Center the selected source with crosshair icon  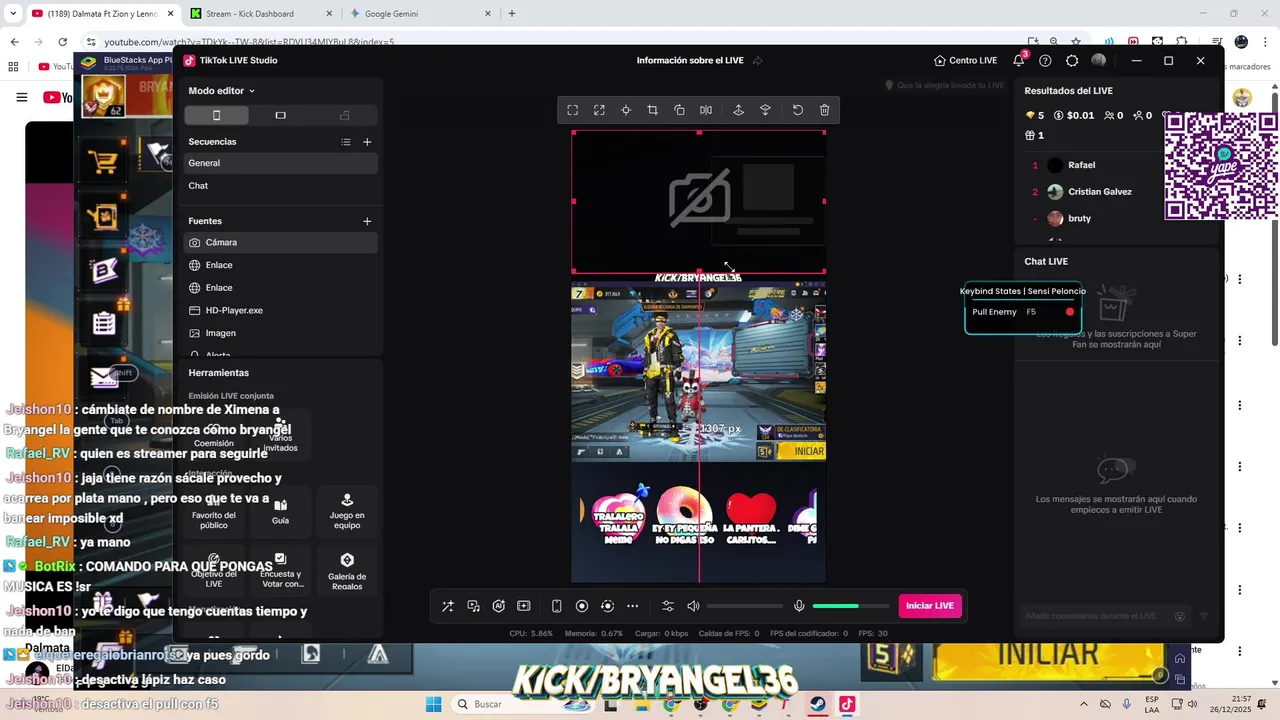pyautogui.click(x=626, y=110)
